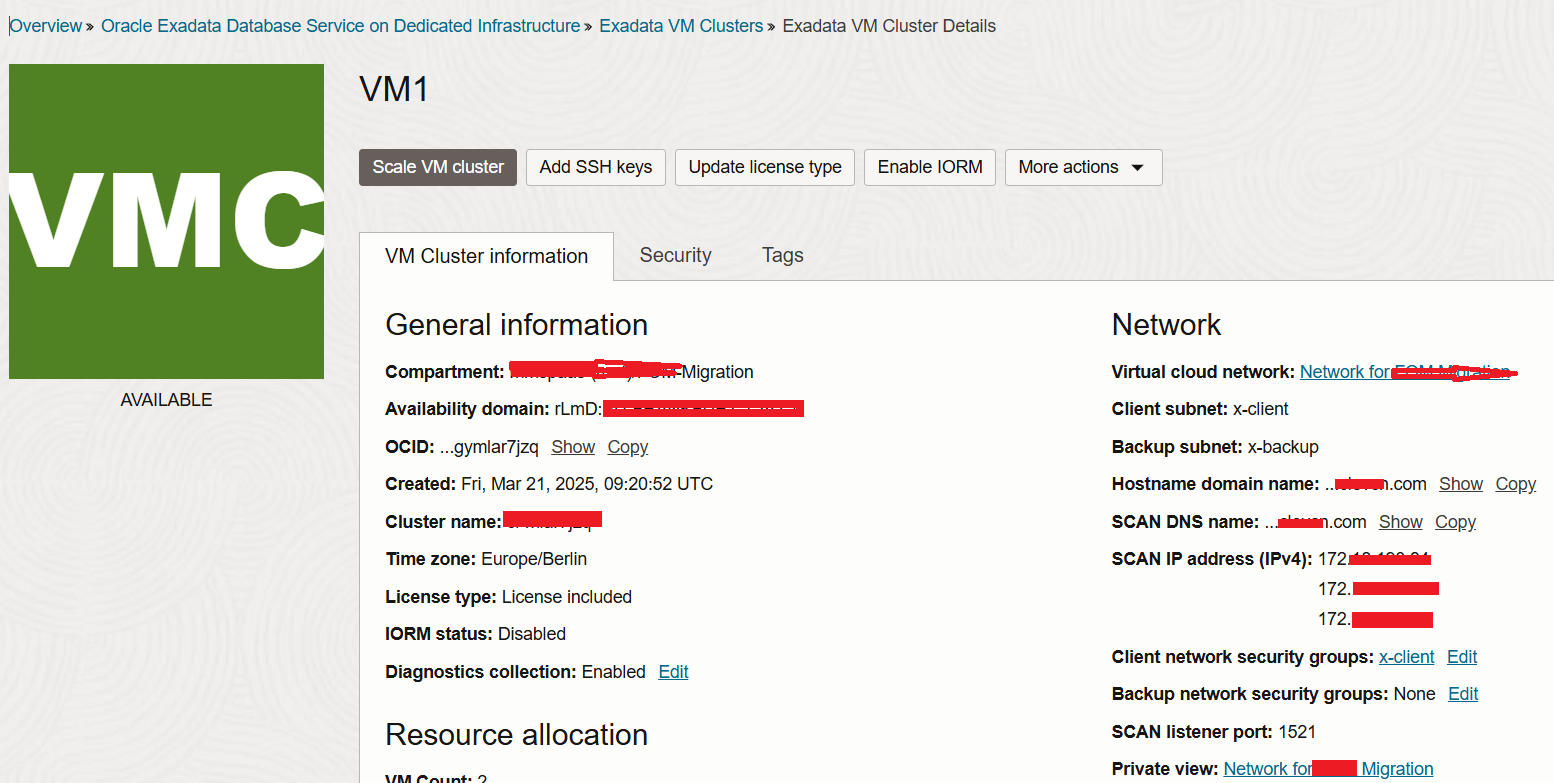Click Client subnet value x-client
The width and height of the screenshot is (1554, 783).
coord(1261,409)
